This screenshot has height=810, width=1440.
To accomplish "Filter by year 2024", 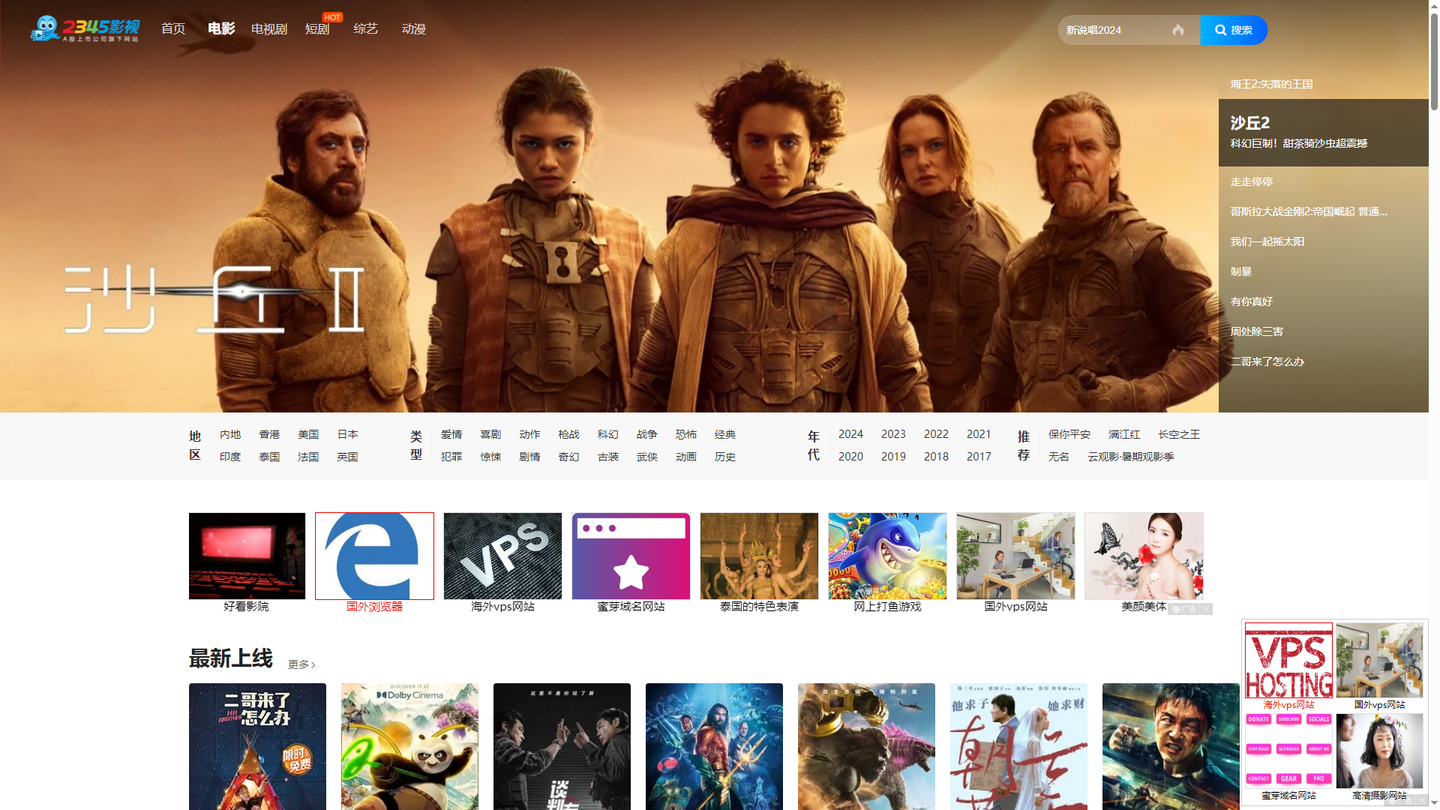I will (x=851, y=435).
